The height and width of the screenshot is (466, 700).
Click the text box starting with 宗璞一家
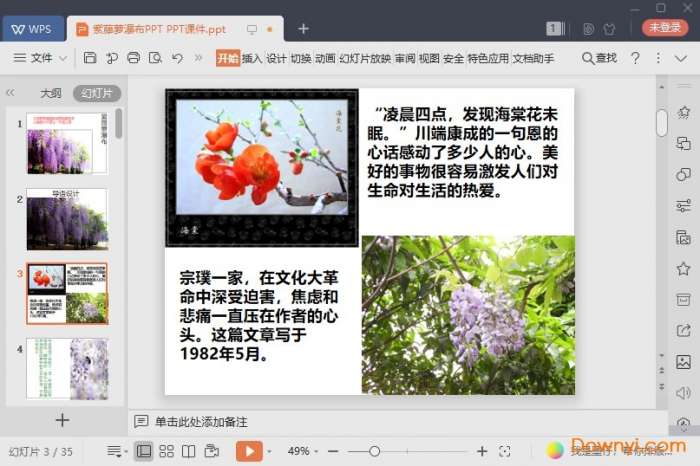[259, 316]
